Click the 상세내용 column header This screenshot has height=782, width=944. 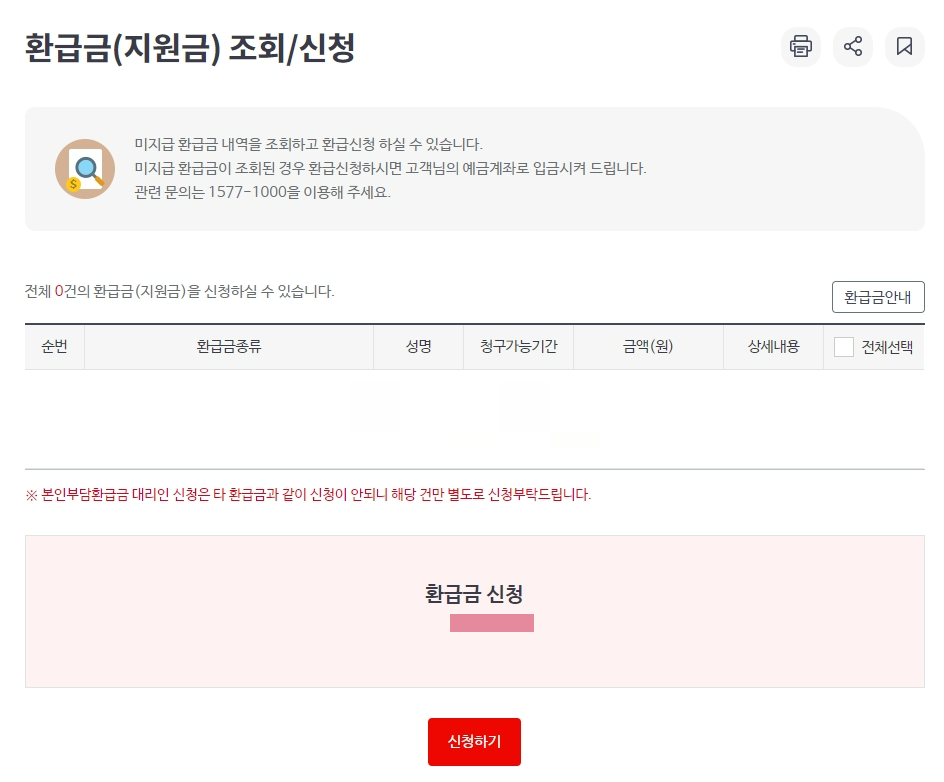click(772, 346)
